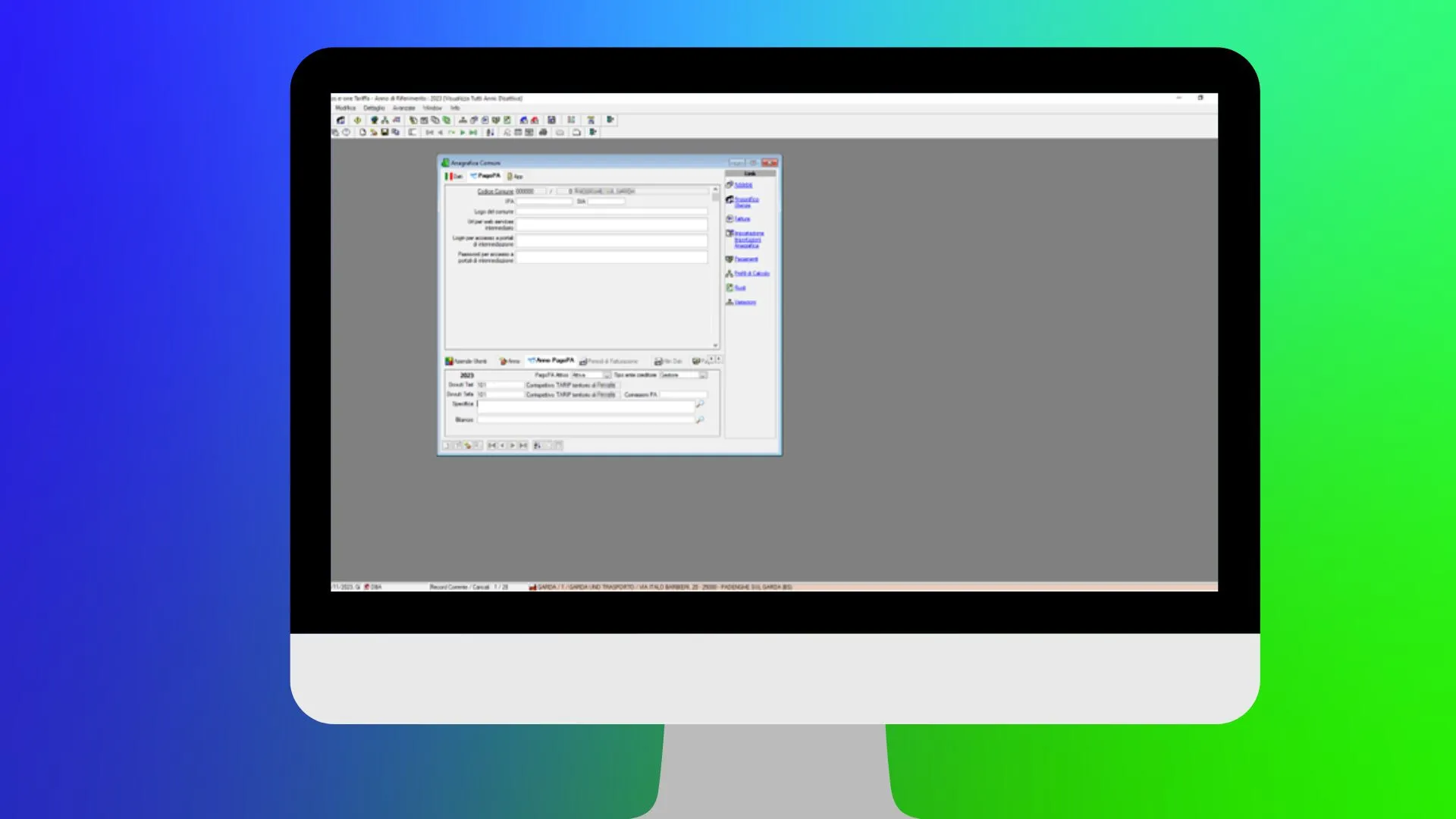
Task: Click the Login del comune input field
Action: click(x=611, y=212)
